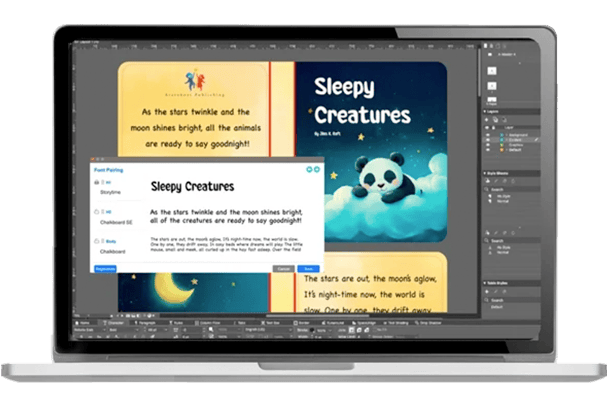Open the Home tab in Measurements palette

pyautogui.click(x=82, y=323)
